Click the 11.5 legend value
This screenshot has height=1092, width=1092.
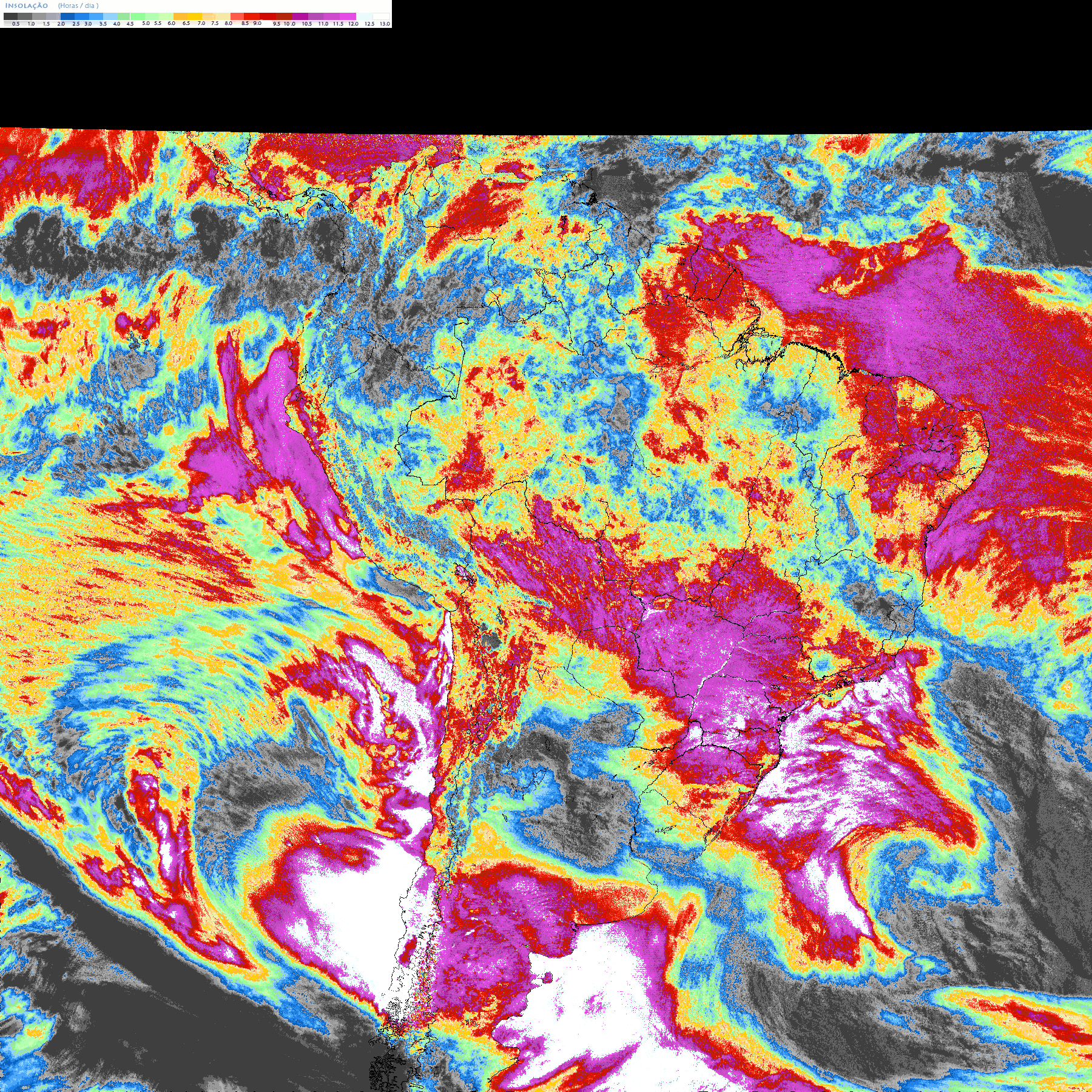(338, 24)
